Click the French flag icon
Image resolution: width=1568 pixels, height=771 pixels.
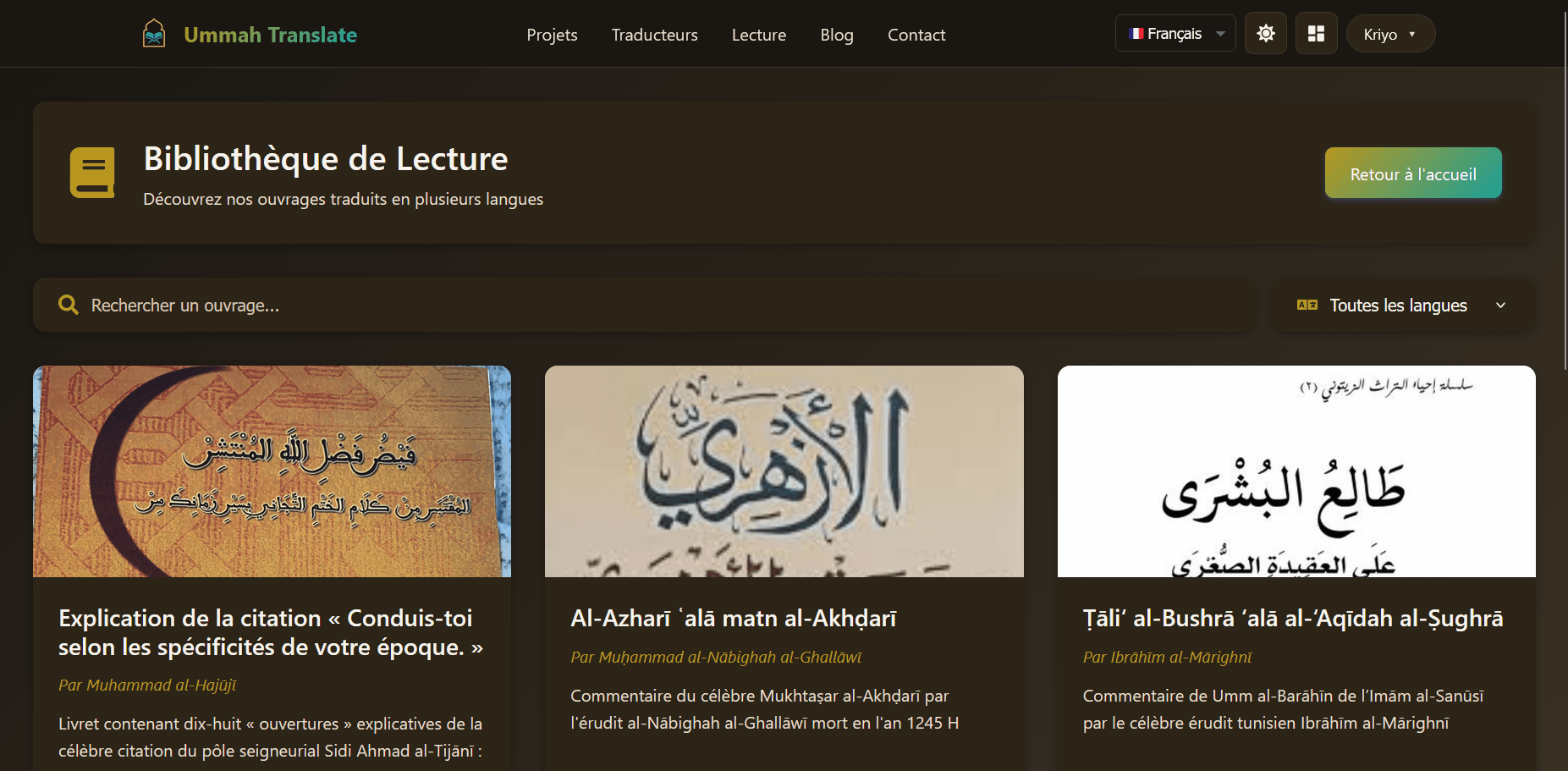click(x=1136, y=34)
